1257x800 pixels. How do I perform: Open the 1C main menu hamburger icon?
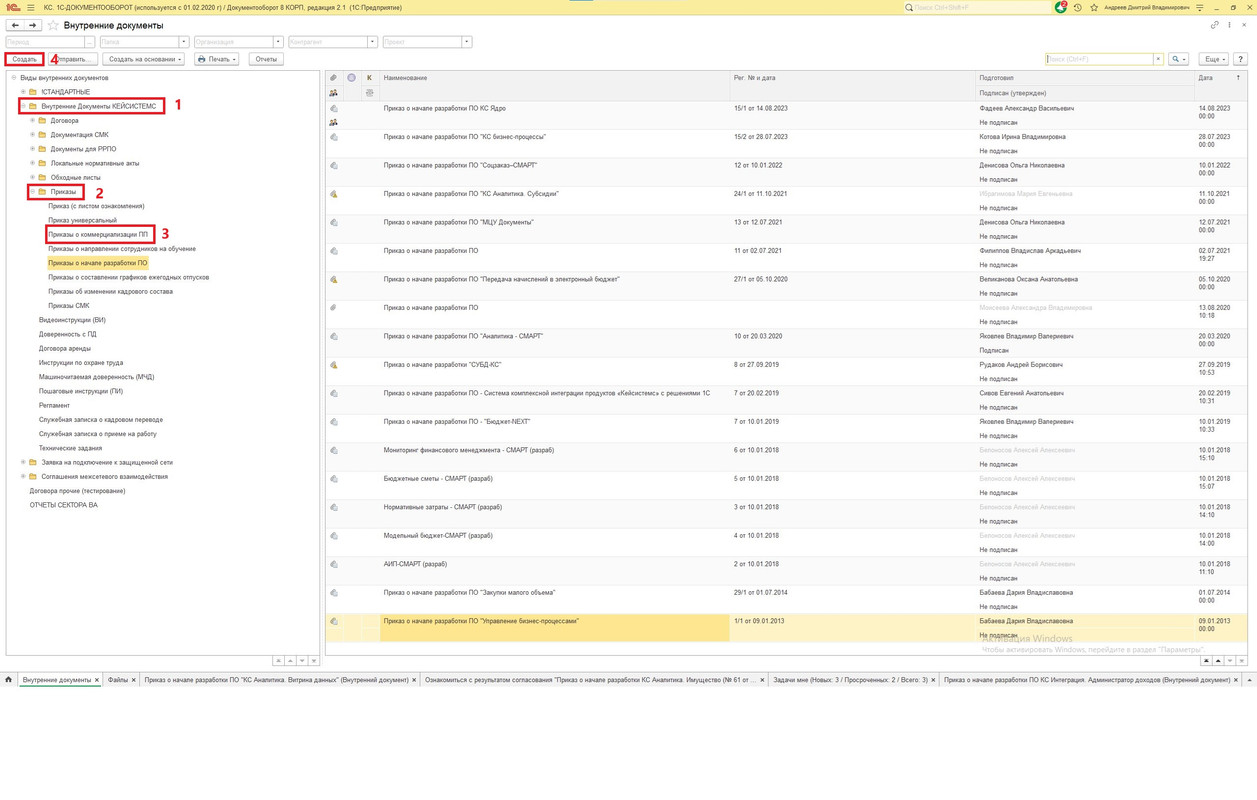(x=30, y=7)
